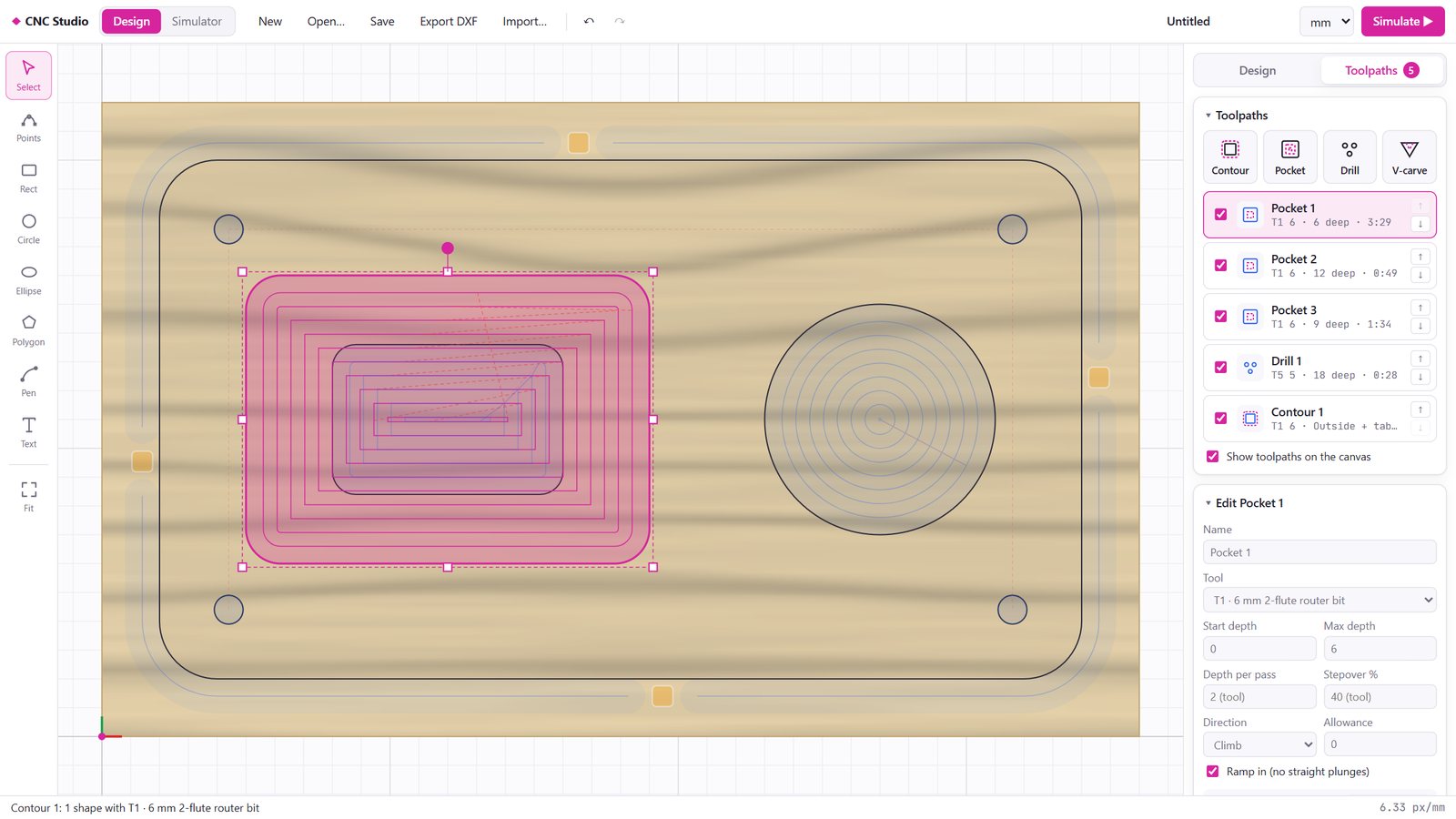Click the Import... button
Image resolution: width=1456 pixels, height=819 pixels.
(x=524, y=21)
